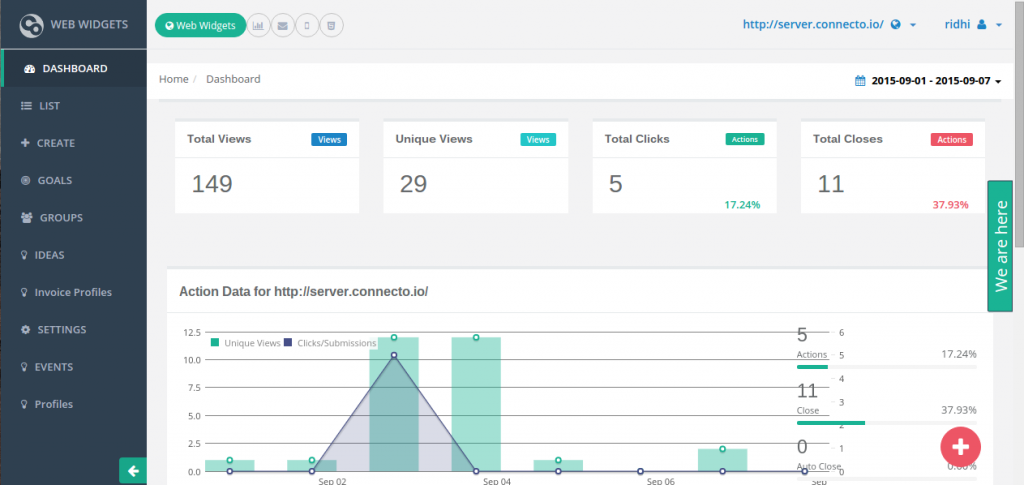Click the target icon beside GOALS
Viewport: 1024px width, 485px height.
tap(25, 180)
